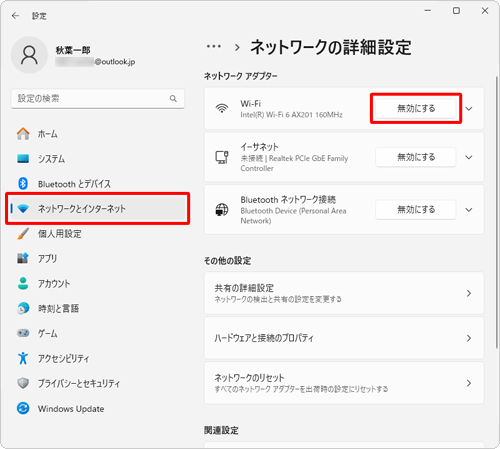Open アカウント settings category

click(98, 283)
